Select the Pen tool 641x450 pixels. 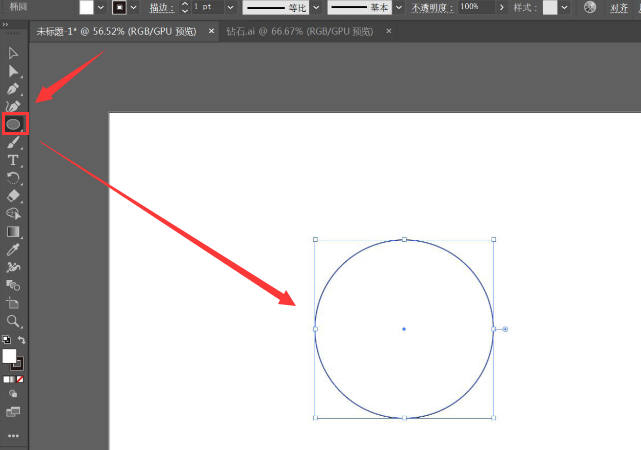14,89
